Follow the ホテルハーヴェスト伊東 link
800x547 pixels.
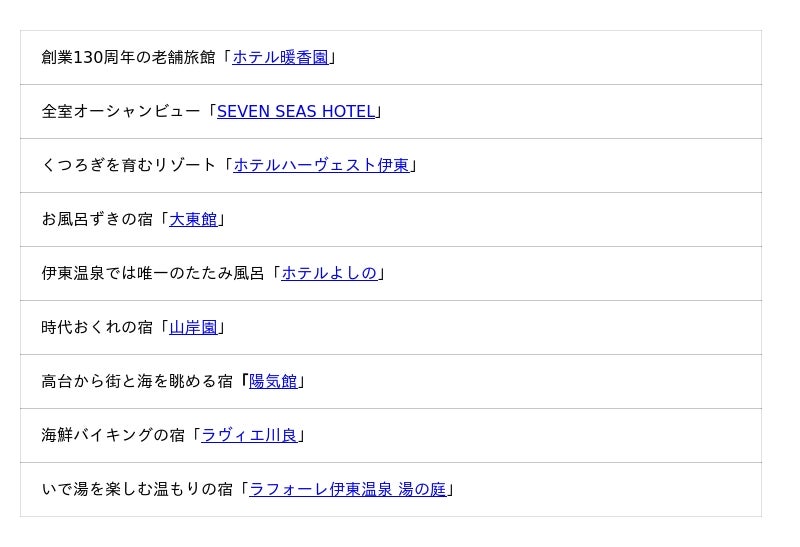click(x=321, y=166)
